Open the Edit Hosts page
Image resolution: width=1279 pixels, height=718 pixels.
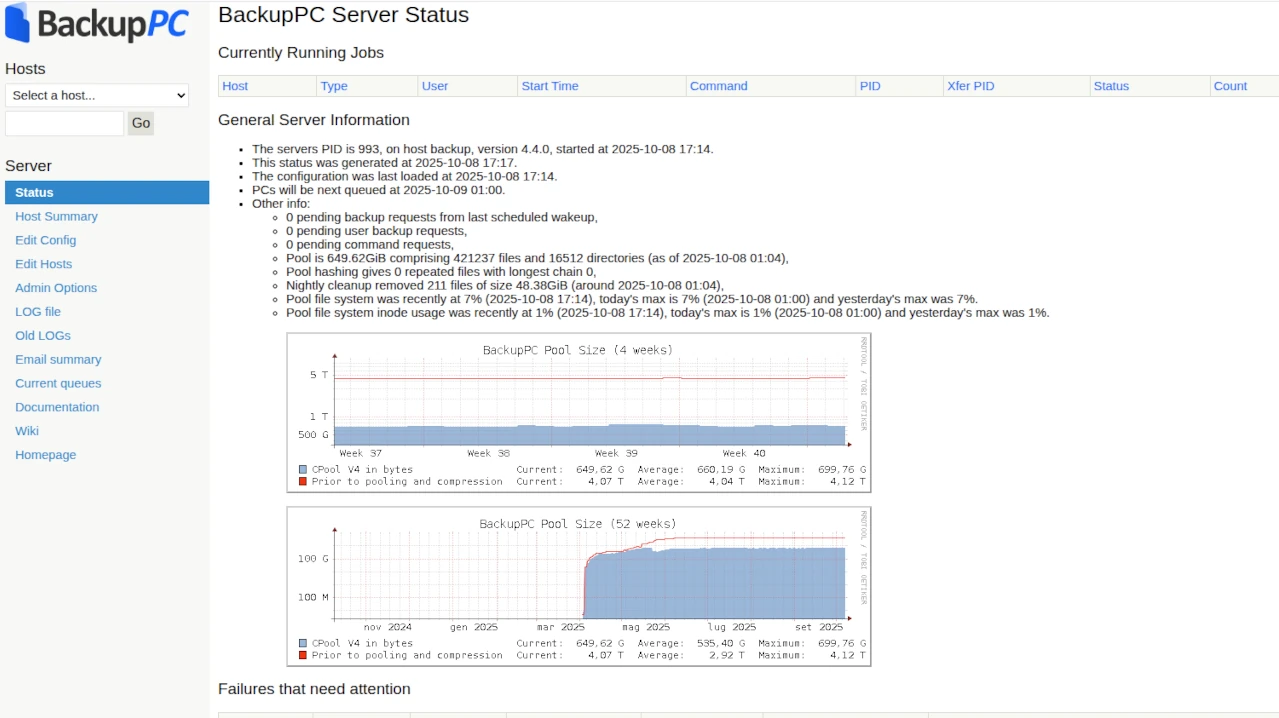[43, 264]
